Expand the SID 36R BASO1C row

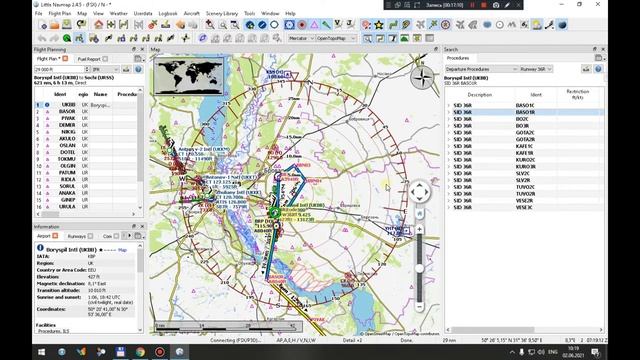[448, 105]
